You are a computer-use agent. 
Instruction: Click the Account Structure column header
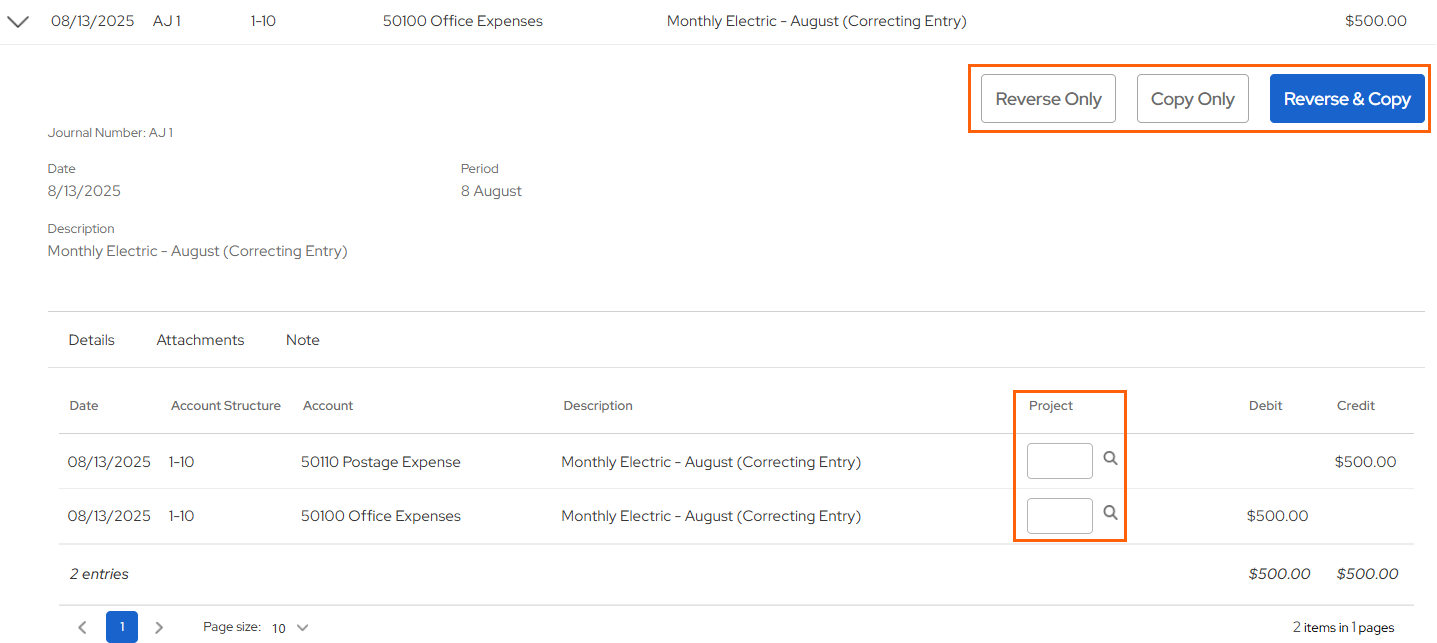pos(225,406)
